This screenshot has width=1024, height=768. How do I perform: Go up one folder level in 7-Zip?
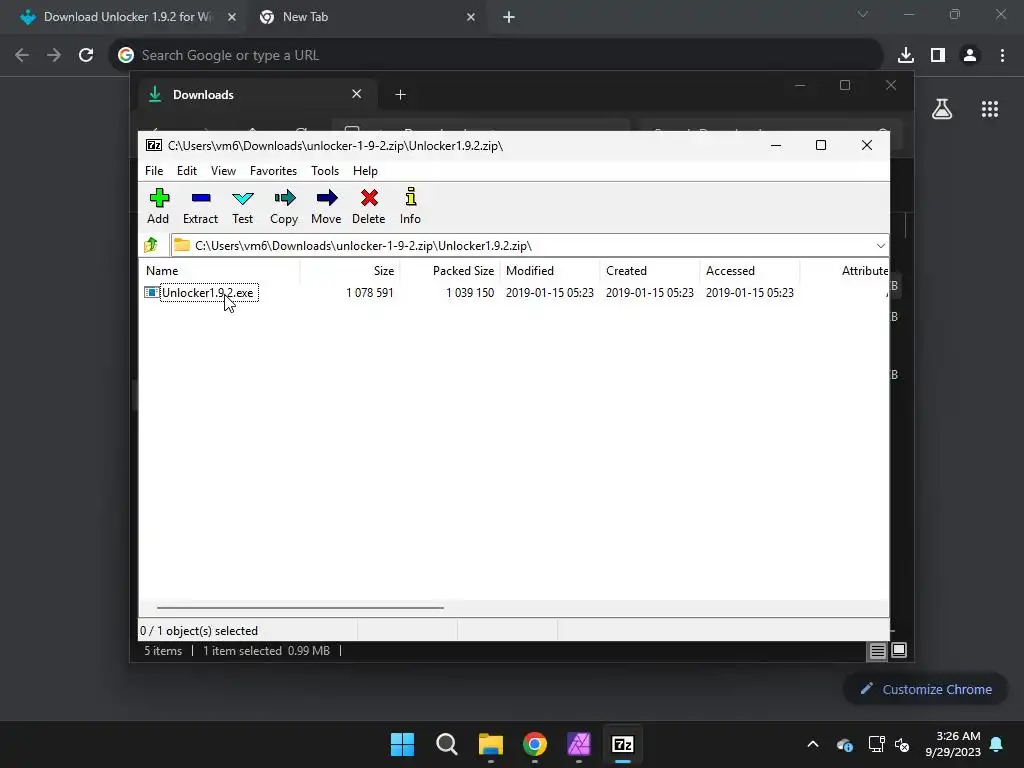[x=151, y=245]
